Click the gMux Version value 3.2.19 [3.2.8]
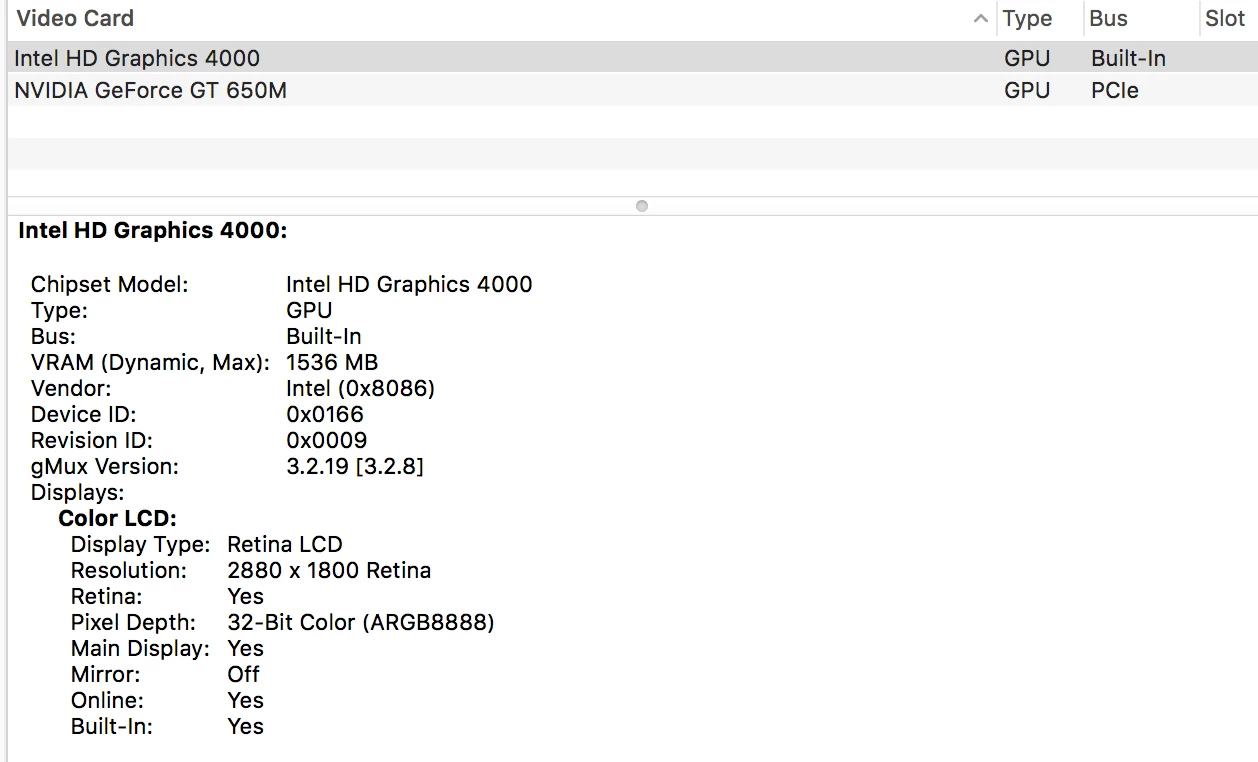1258x762 pixels. 355,466
